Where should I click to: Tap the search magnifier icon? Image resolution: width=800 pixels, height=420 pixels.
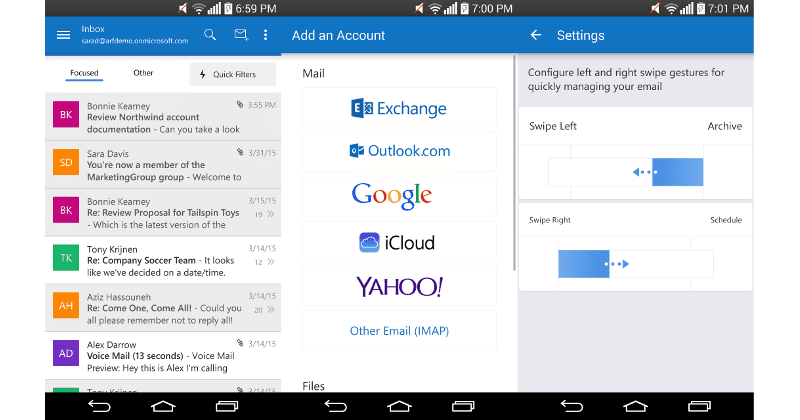tap(210, 35)
